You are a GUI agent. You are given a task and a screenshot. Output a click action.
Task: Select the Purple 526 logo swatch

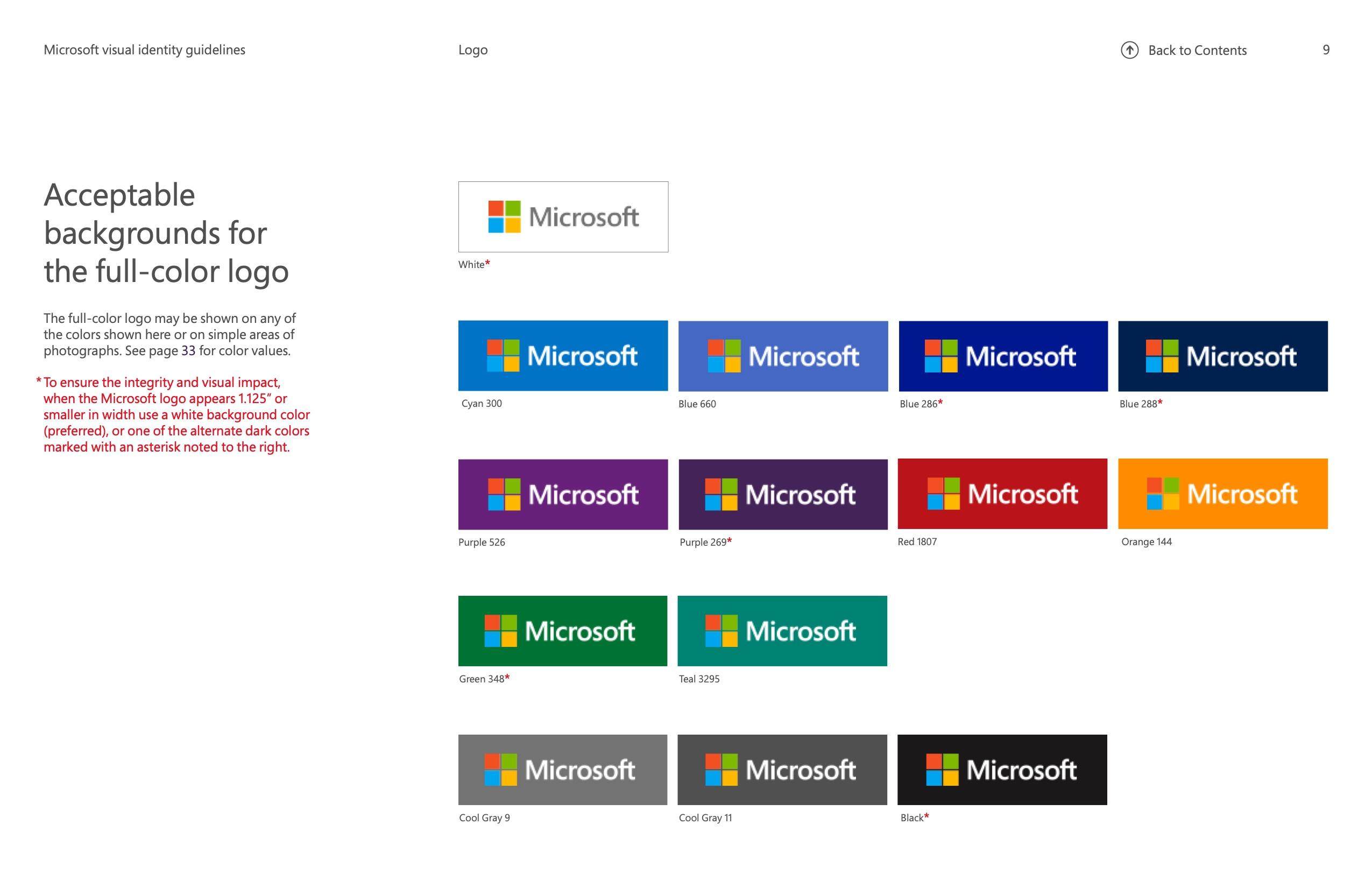(x=563, y=494)
